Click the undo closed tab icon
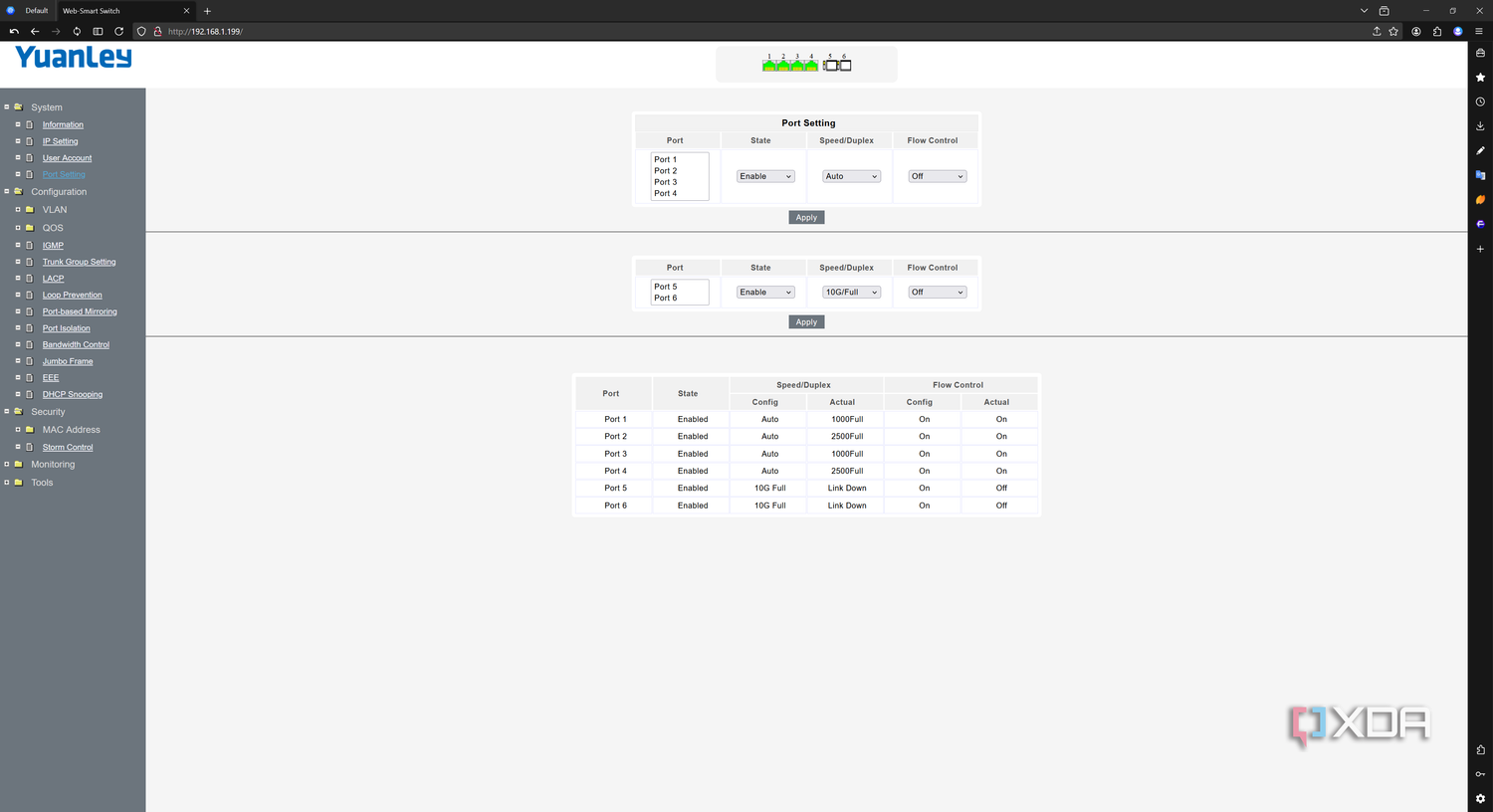The height and width of the screenshot is (812, 1493). click(14, 32)
